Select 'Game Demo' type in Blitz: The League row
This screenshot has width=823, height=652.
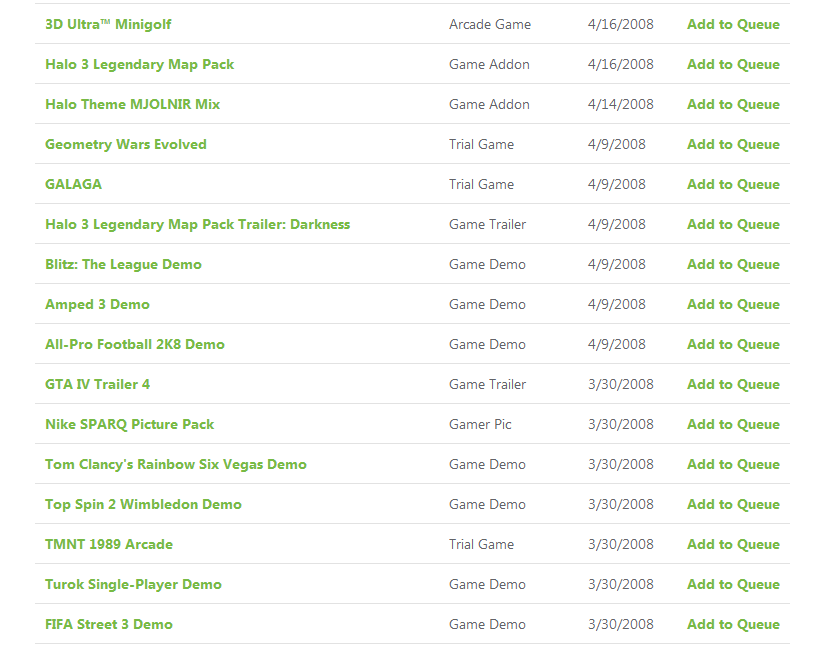[487, 265]
